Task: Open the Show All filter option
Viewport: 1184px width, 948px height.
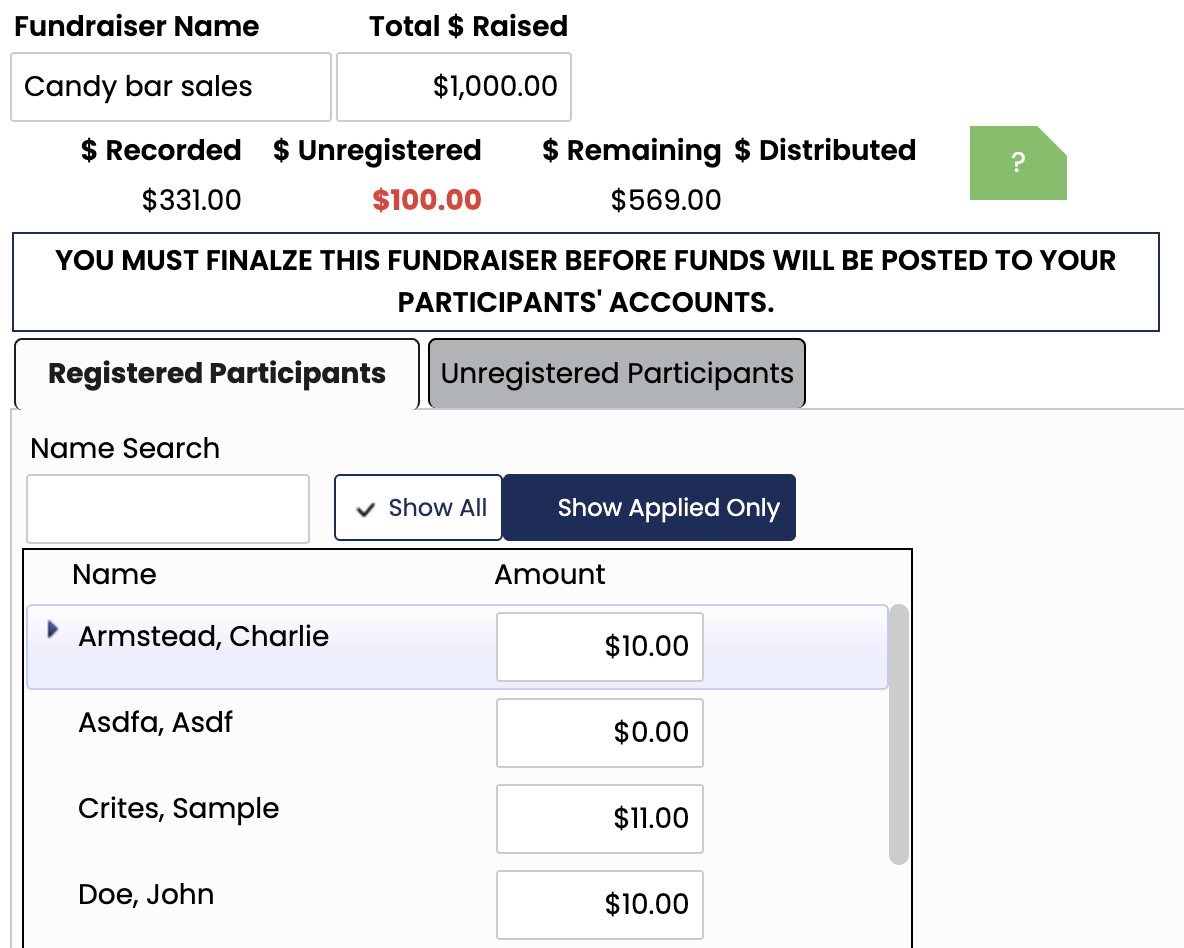Action: tap(418, 508)
